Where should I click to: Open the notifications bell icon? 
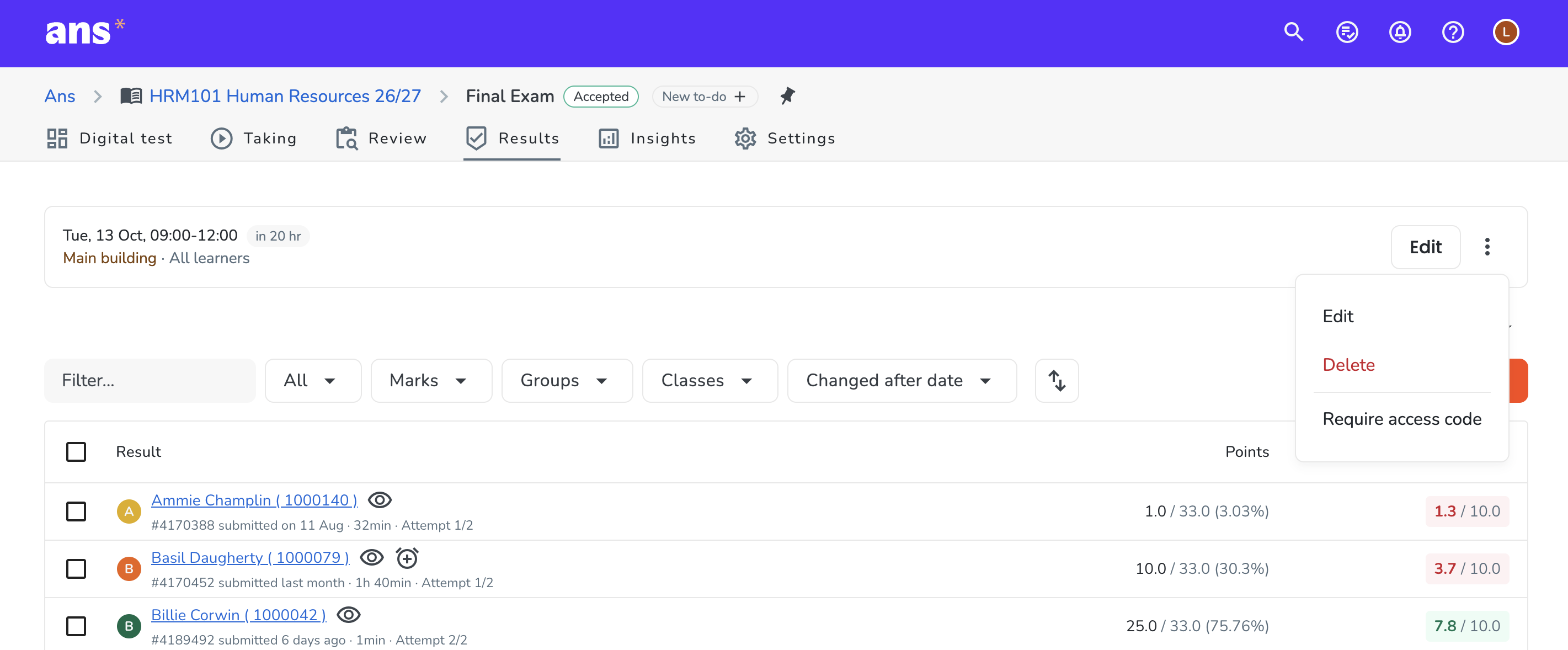tap(1399, 32)
